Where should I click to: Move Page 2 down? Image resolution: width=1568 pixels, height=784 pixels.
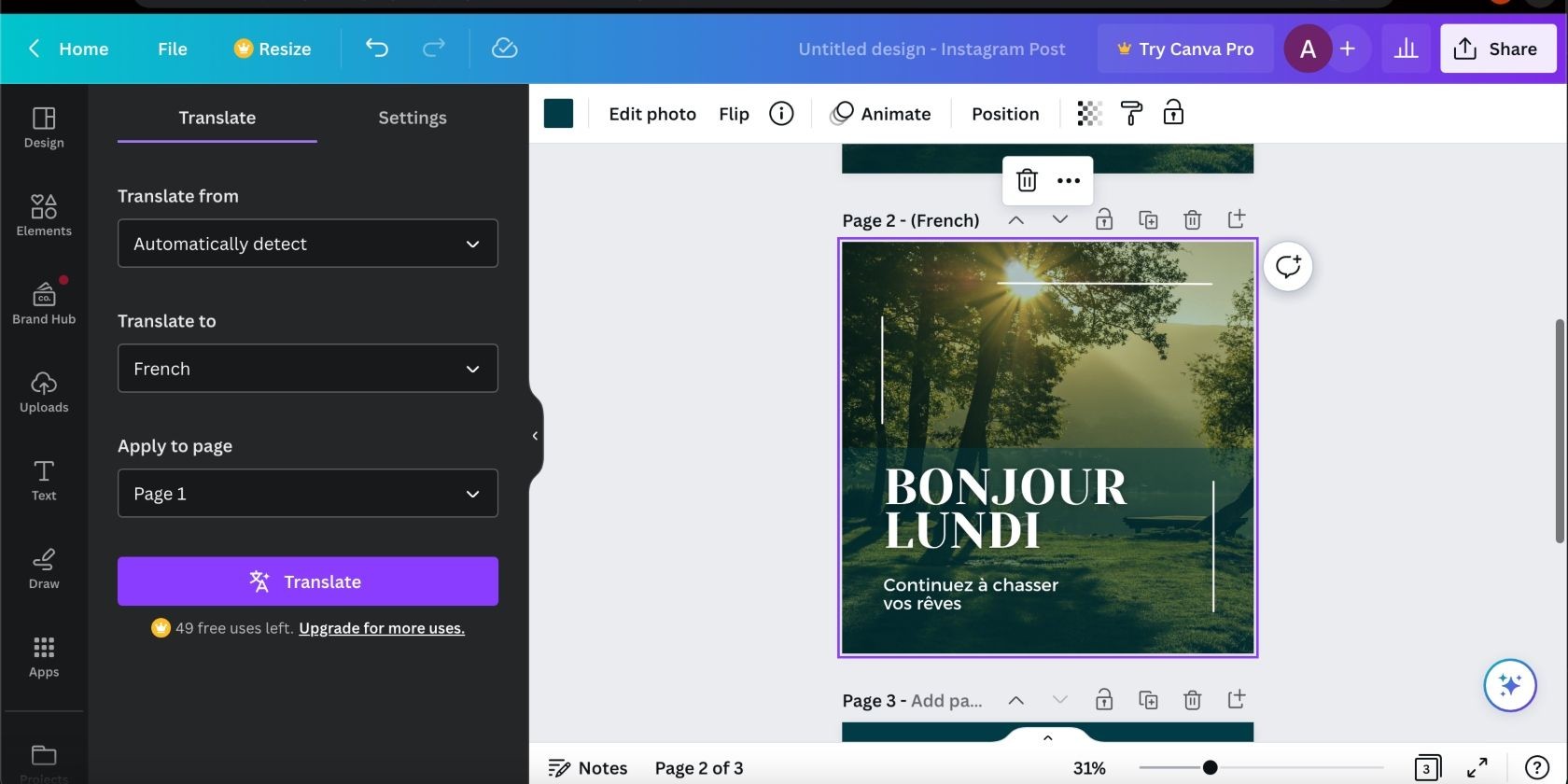pyautogui.click(x=1060, y=220)
